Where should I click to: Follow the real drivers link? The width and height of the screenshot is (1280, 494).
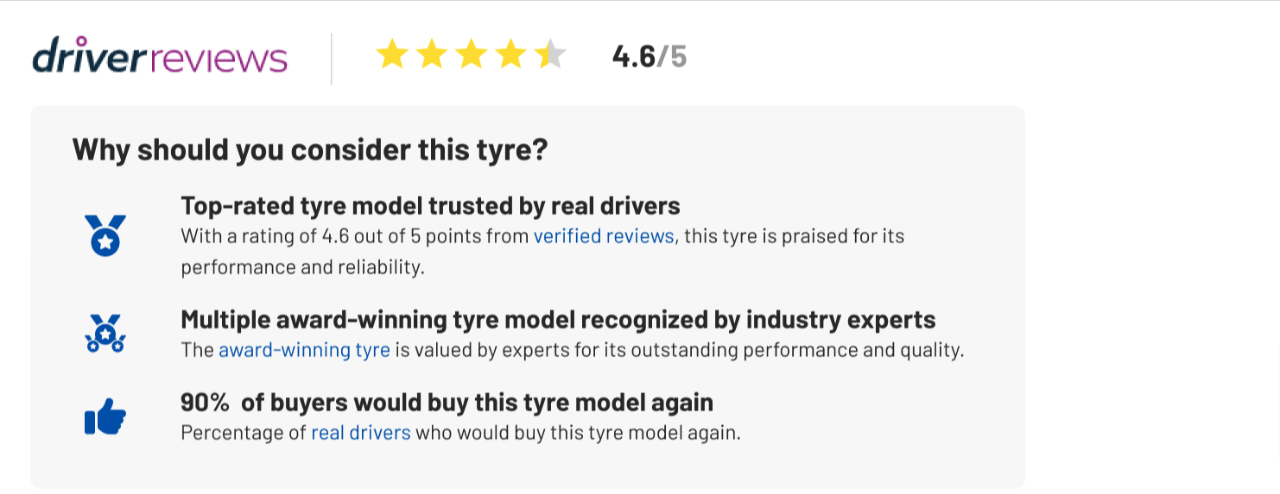click(360, 434)
